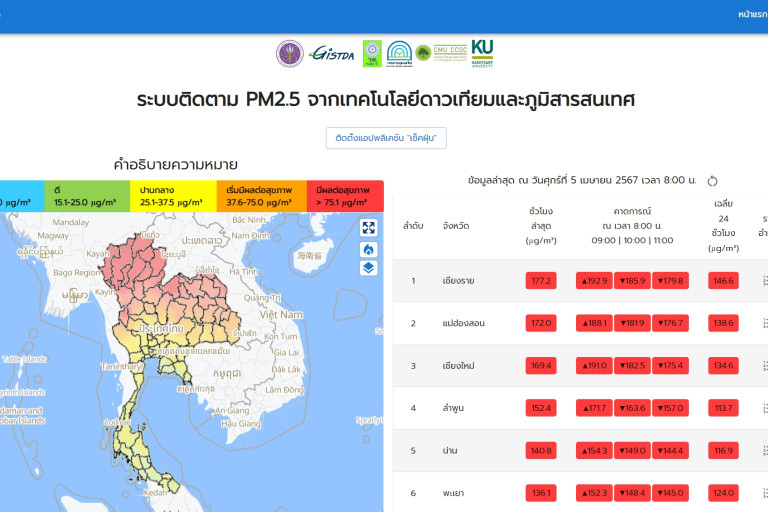Image resolution: width=768 pixels, height=512 pixels.
Task: Open the map layers stack icon
Action: 368,268
